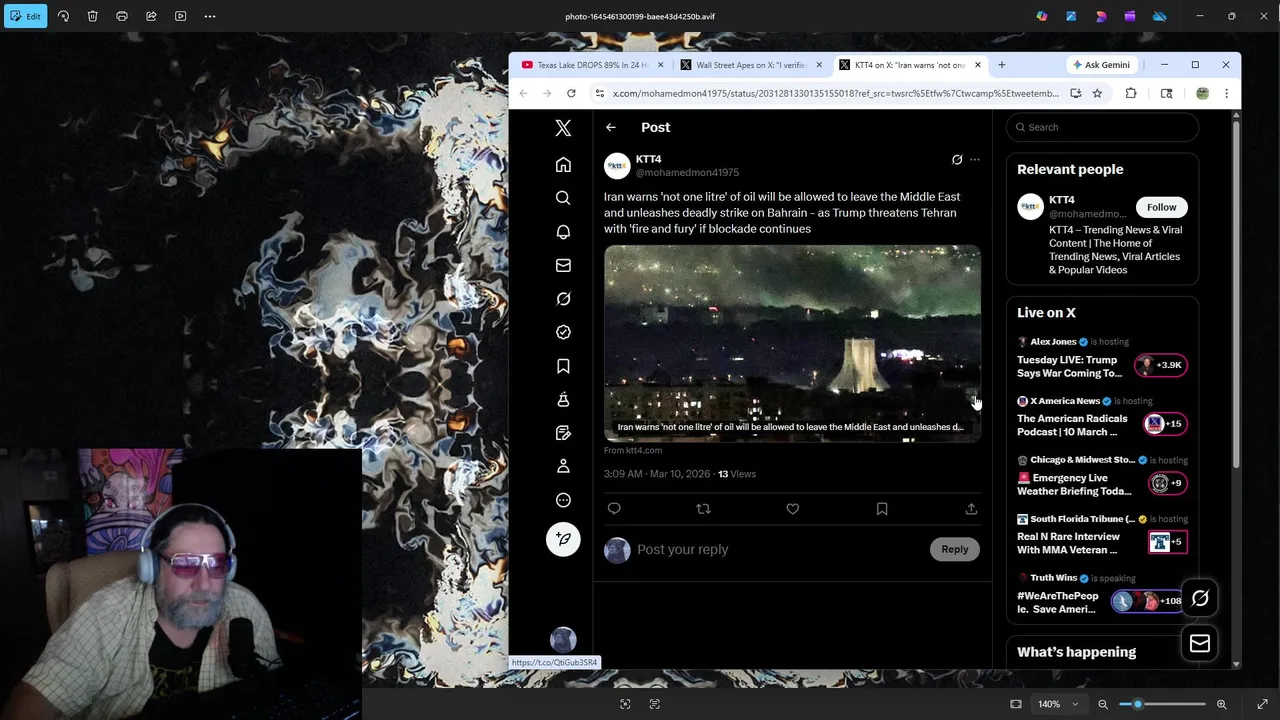The image size is (1280, 720).
Task: Open Notifications bell in the X sidebar
Action: (x=563, y=232)
